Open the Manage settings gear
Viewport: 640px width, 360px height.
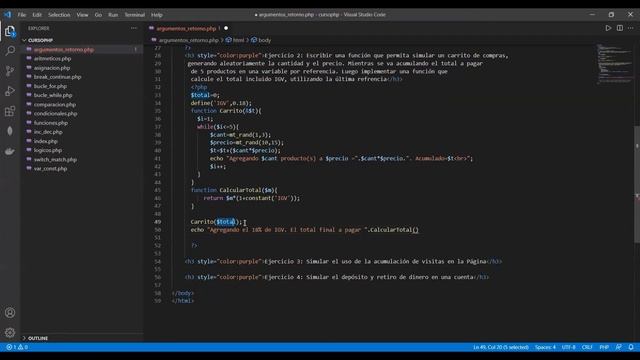[x=10, y=333]
